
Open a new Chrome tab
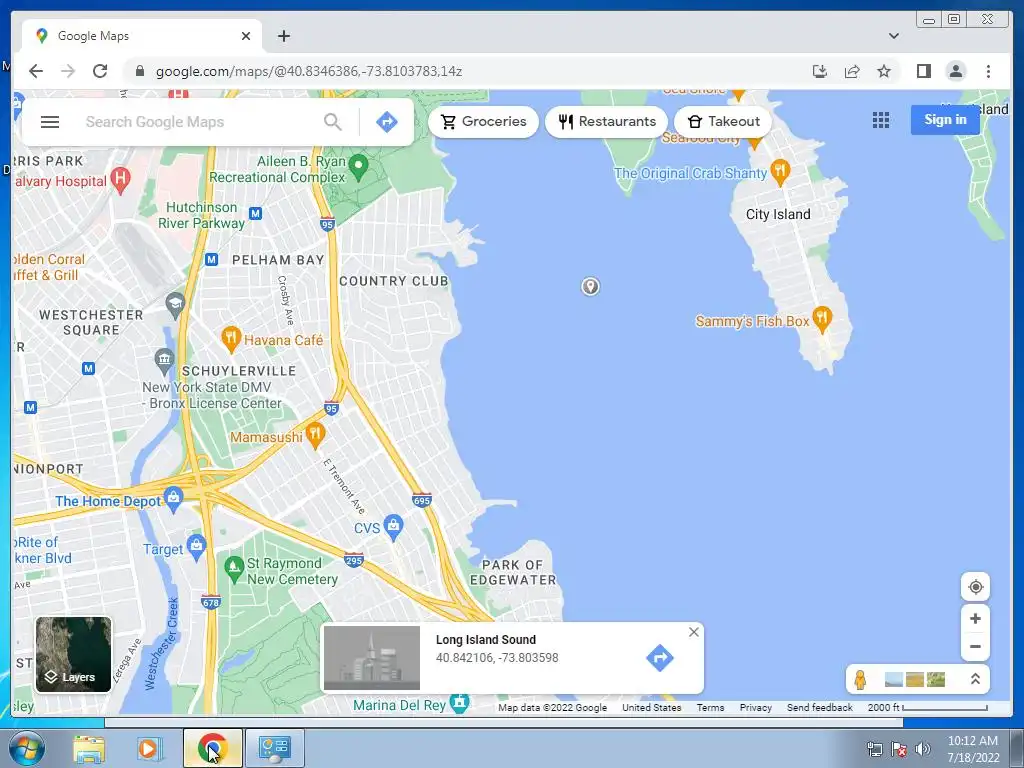click(x=283, y=36)
